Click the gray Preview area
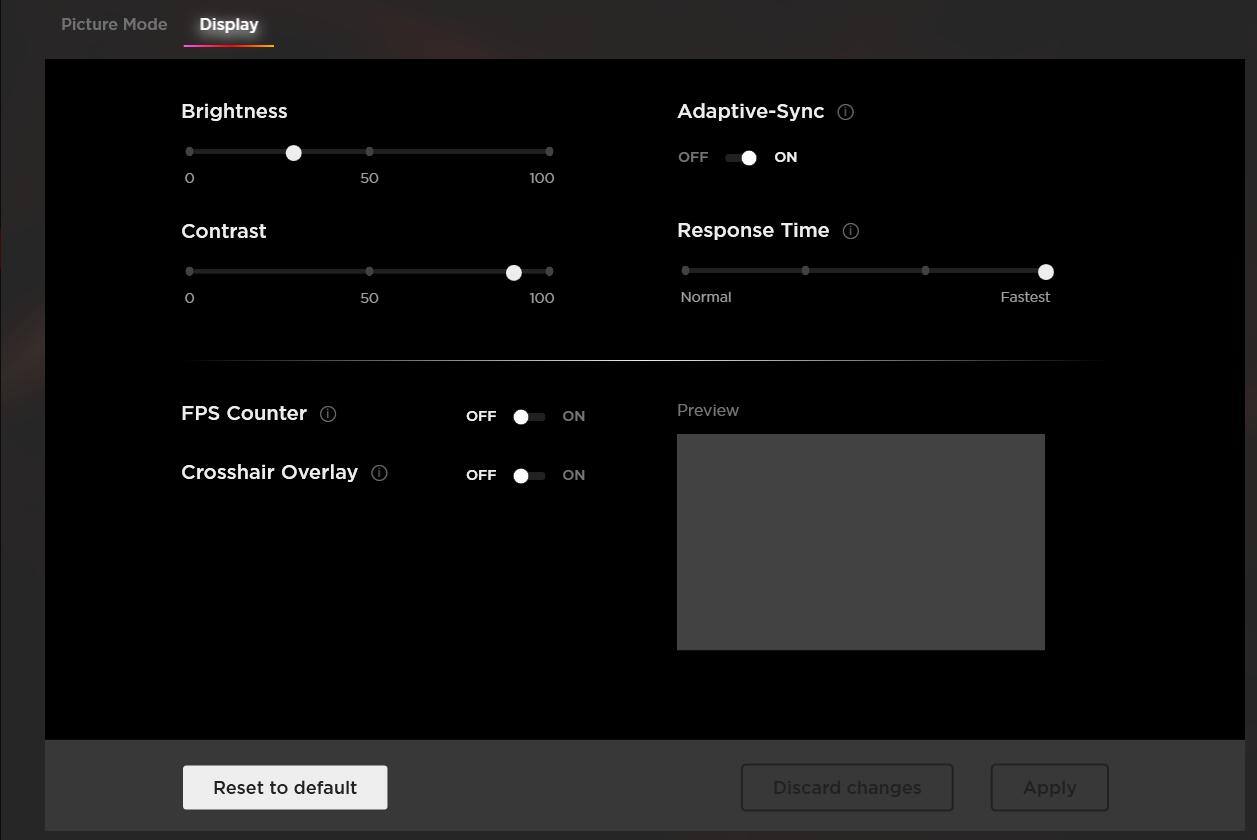This screenshot has height=840, width=1257. pyautogui.click(x=860, y=541)
